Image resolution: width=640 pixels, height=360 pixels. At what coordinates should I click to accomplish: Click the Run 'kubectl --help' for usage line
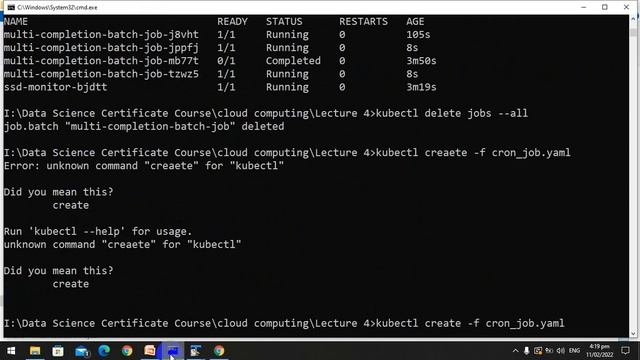(x=98, y=231)
